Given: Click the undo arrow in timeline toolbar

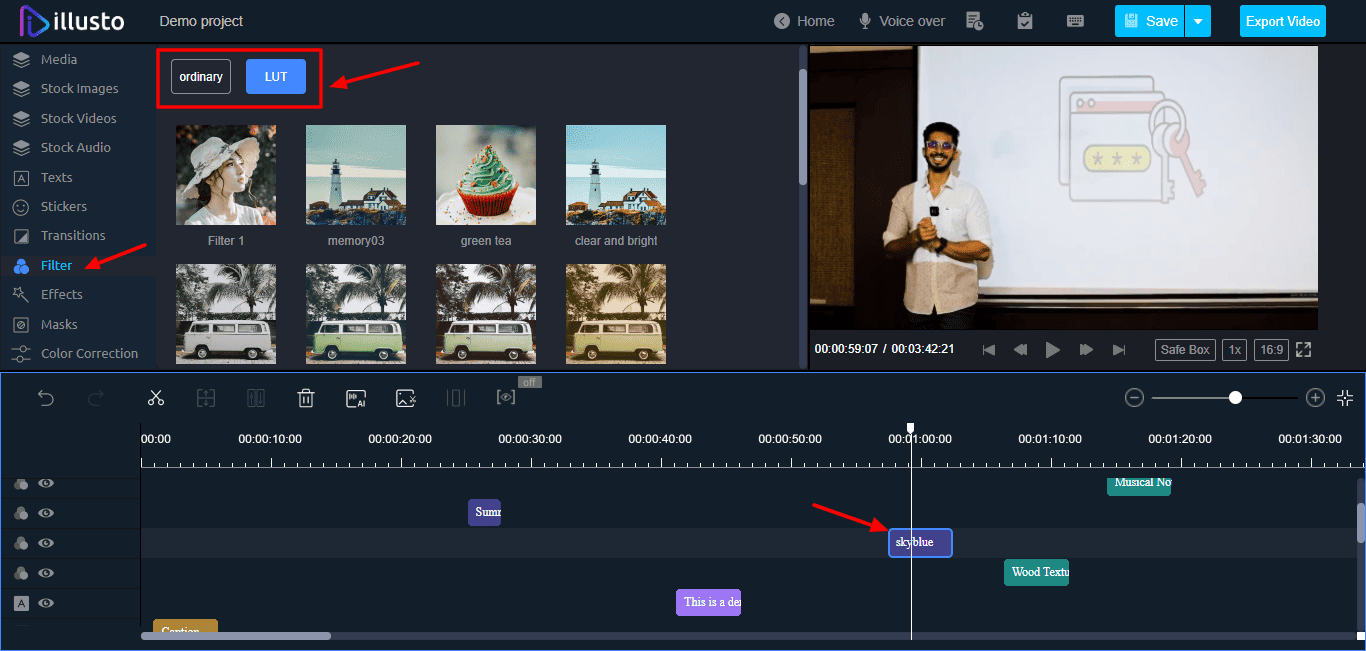Looking at the screenshot, I should [46, 398].
